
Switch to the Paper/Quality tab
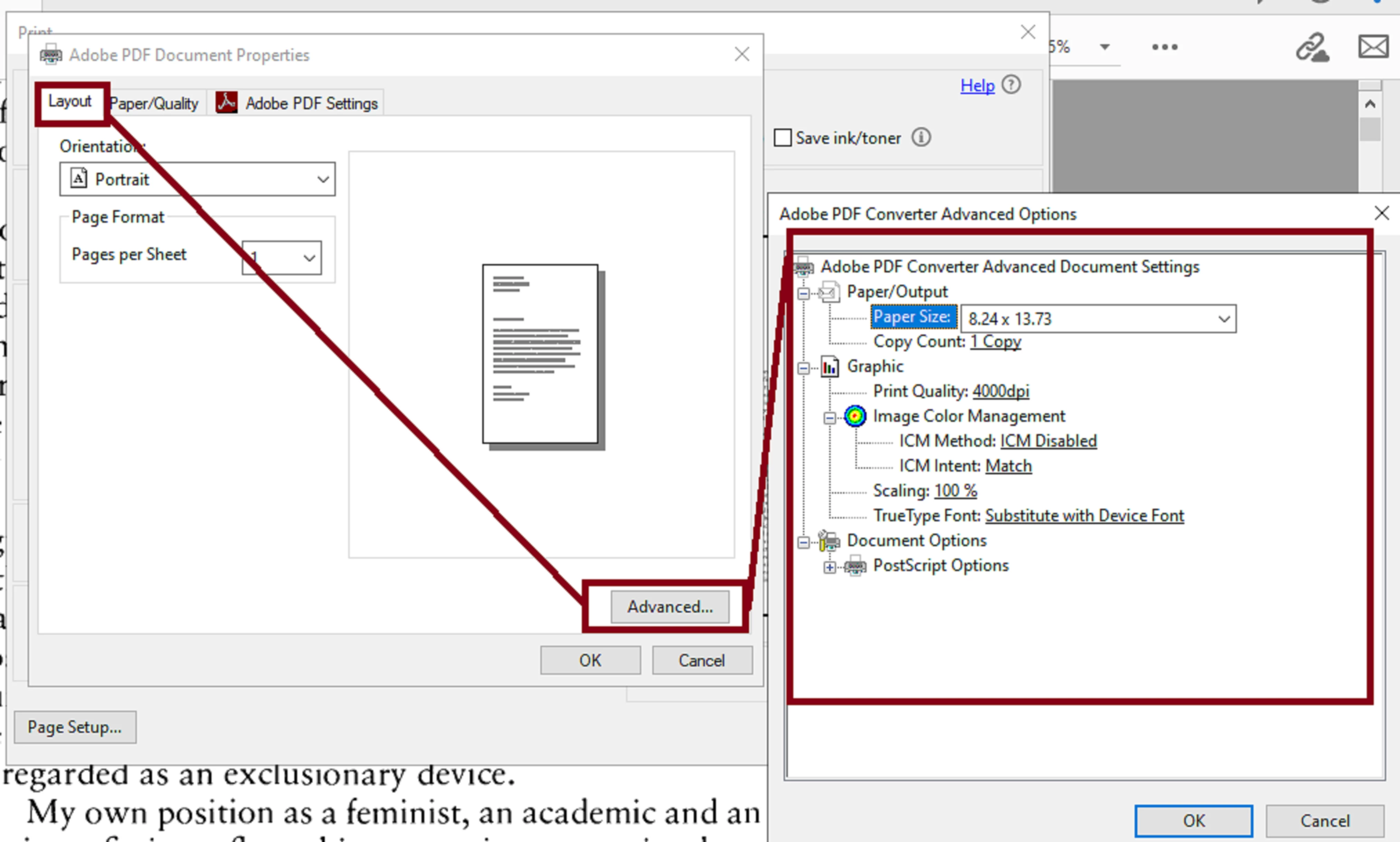point(154,103)
